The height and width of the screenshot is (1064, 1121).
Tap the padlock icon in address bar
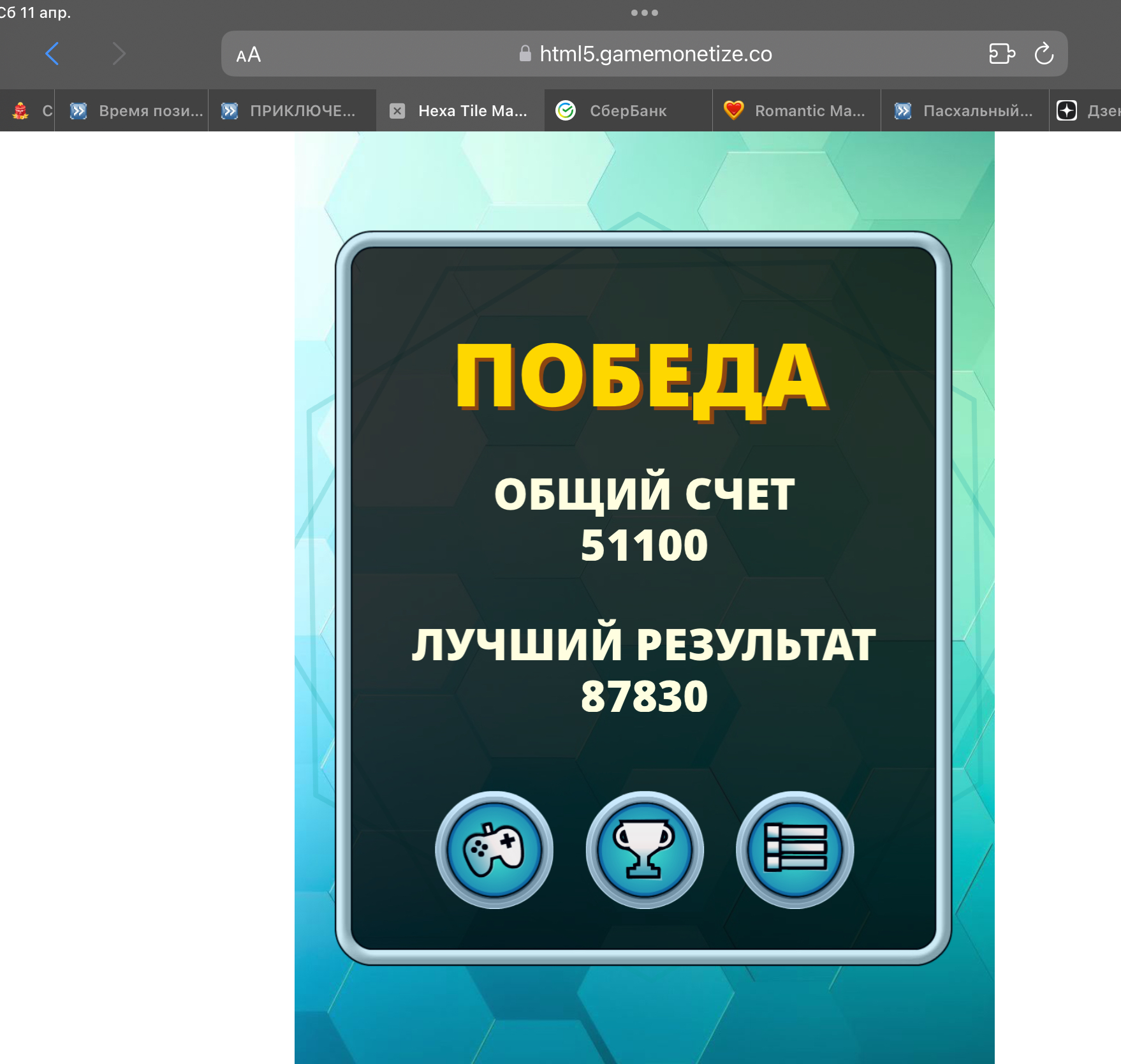click(x=525, y=54)
